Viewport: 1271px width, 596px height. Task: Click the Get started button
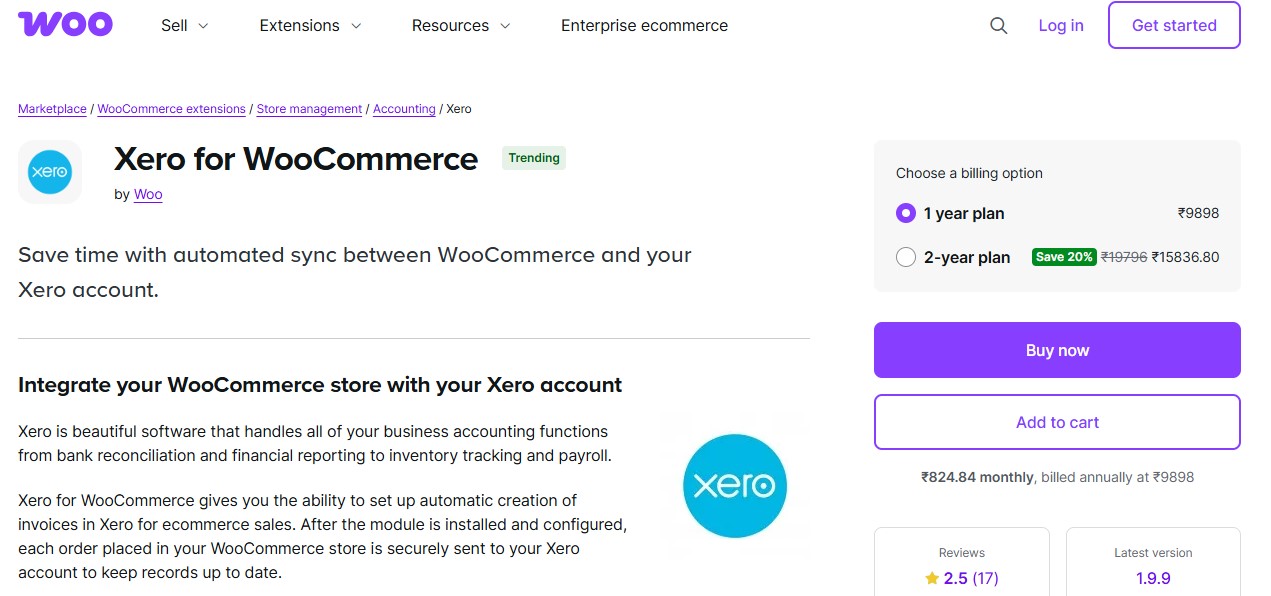pos(1173,25)
